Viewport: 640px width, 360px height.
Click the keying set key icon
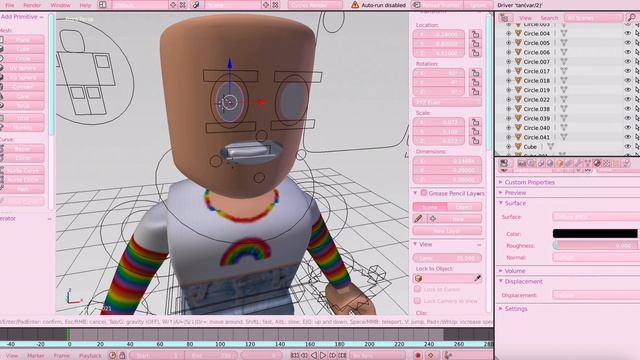click(x=448, y=356)
